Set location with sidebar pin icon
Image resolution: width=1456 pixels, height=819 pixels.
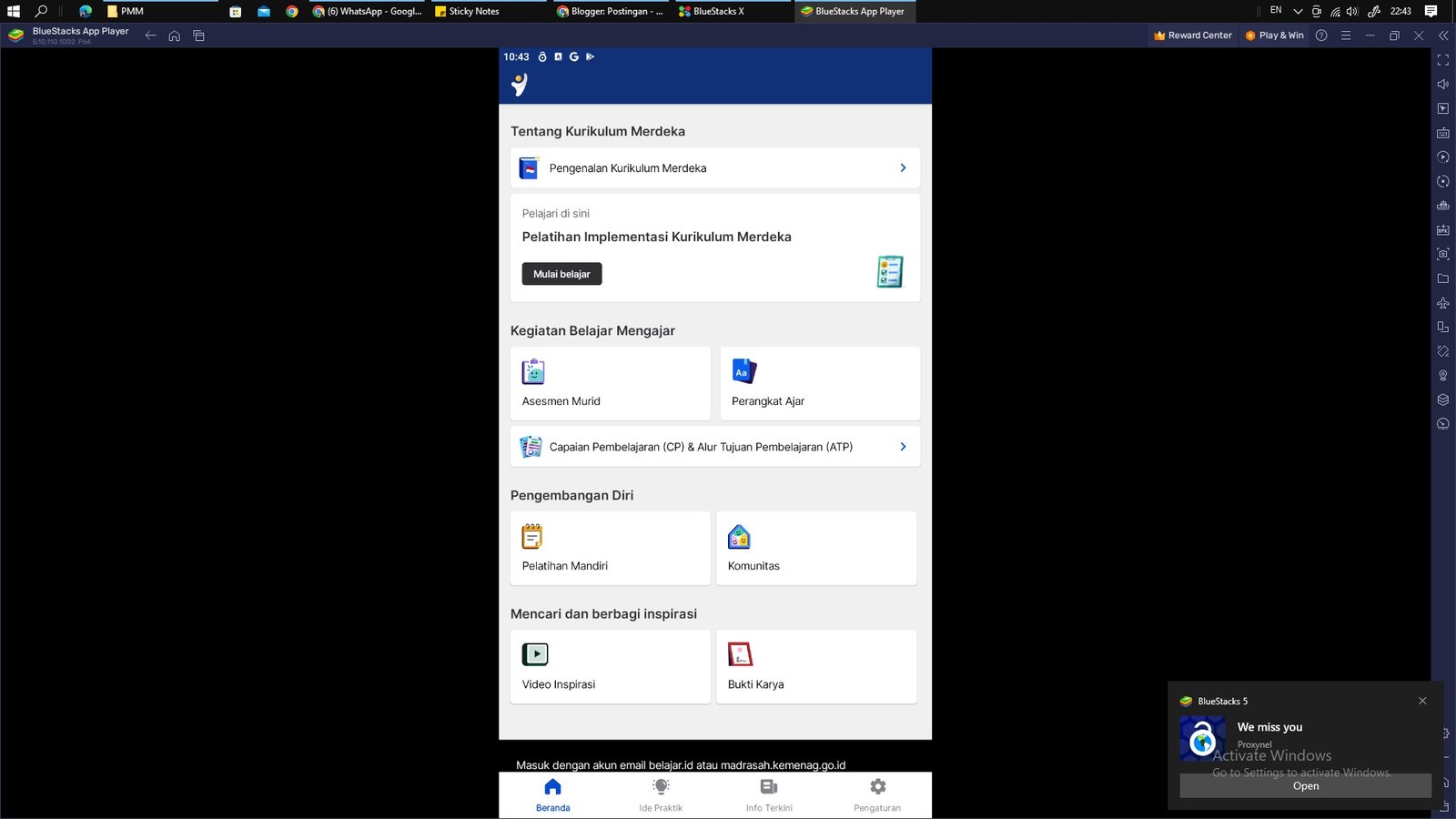pos(1442,375)
